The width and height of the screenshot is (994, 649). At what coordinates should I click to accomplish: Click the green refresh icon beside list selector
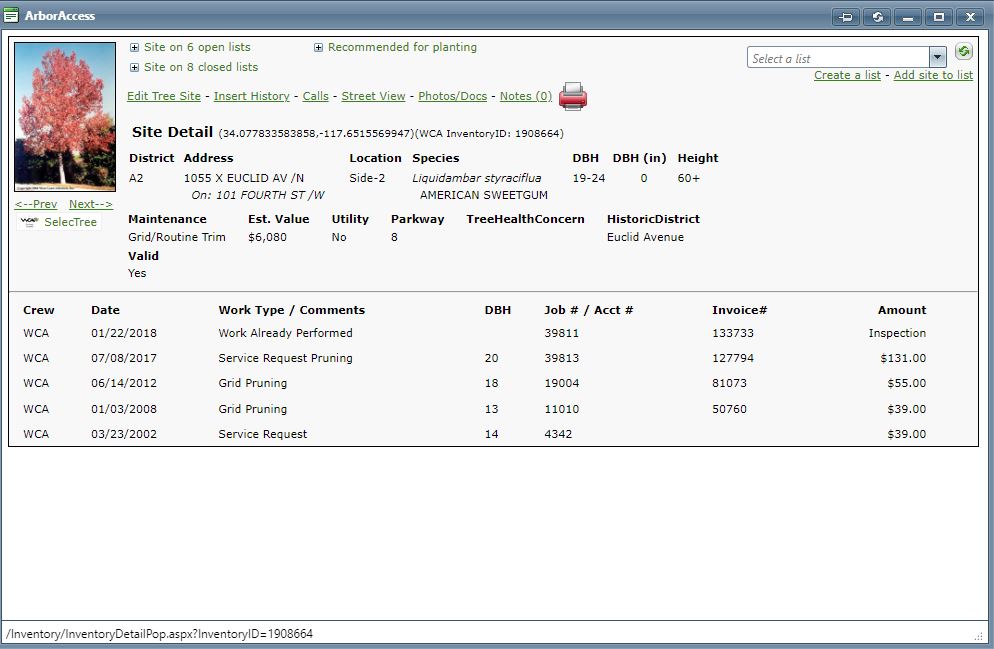(964, 51)
